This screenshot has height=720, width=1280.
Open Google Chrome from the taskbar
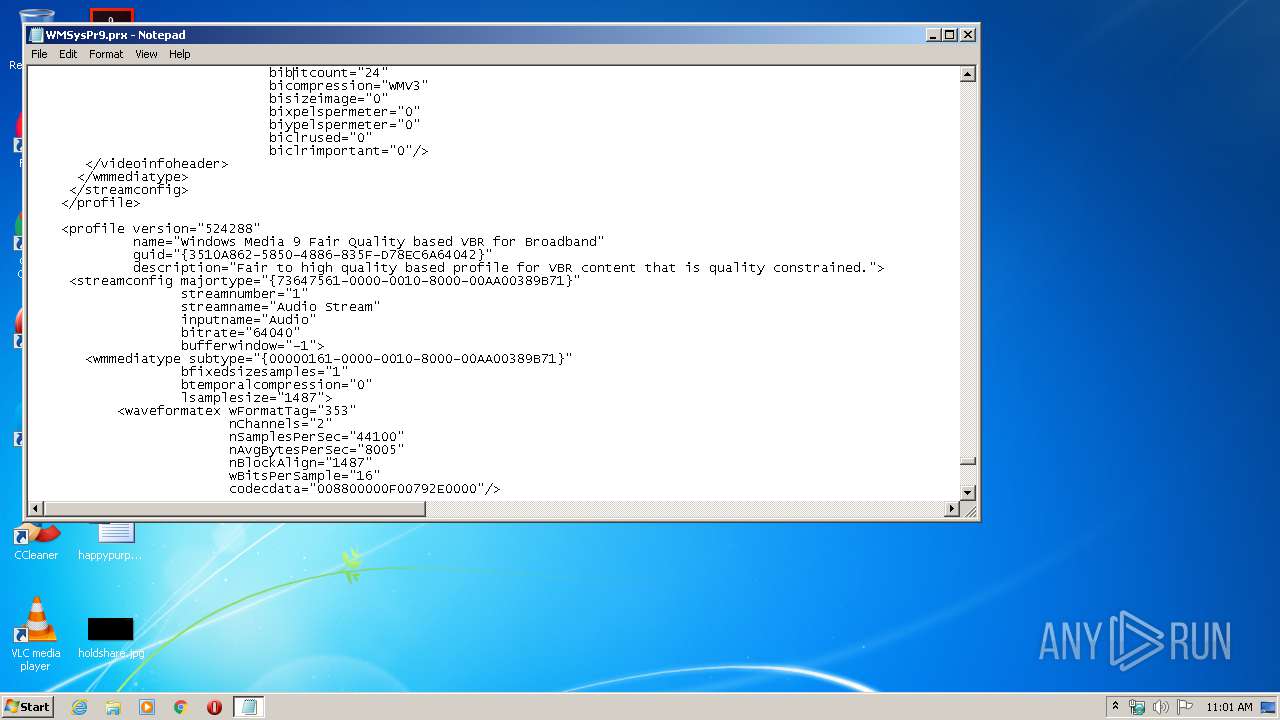click(181, 707)
